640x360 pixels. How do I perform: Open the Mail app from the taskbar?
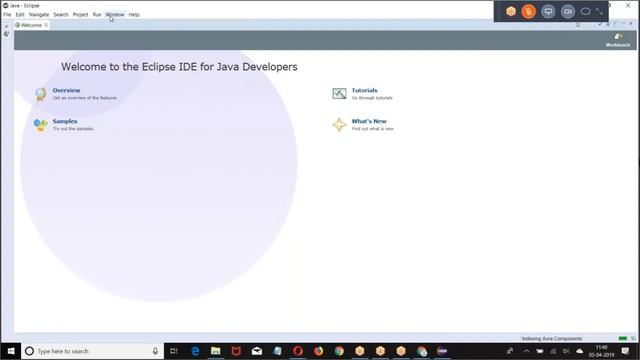(x=257, y=351)
